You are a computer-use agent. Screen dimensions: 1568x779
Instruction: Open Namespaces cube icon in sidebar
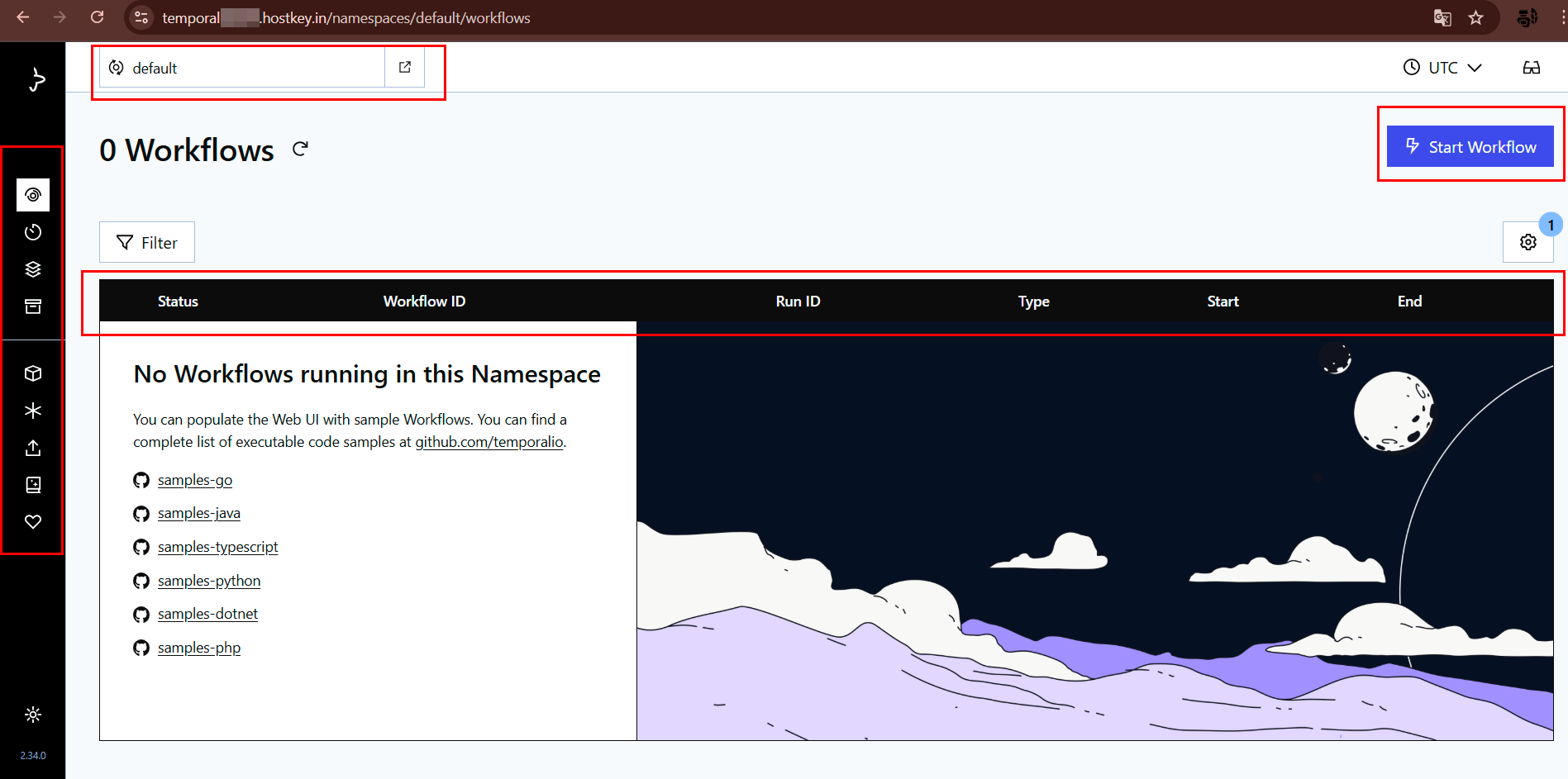pos(33,373)
